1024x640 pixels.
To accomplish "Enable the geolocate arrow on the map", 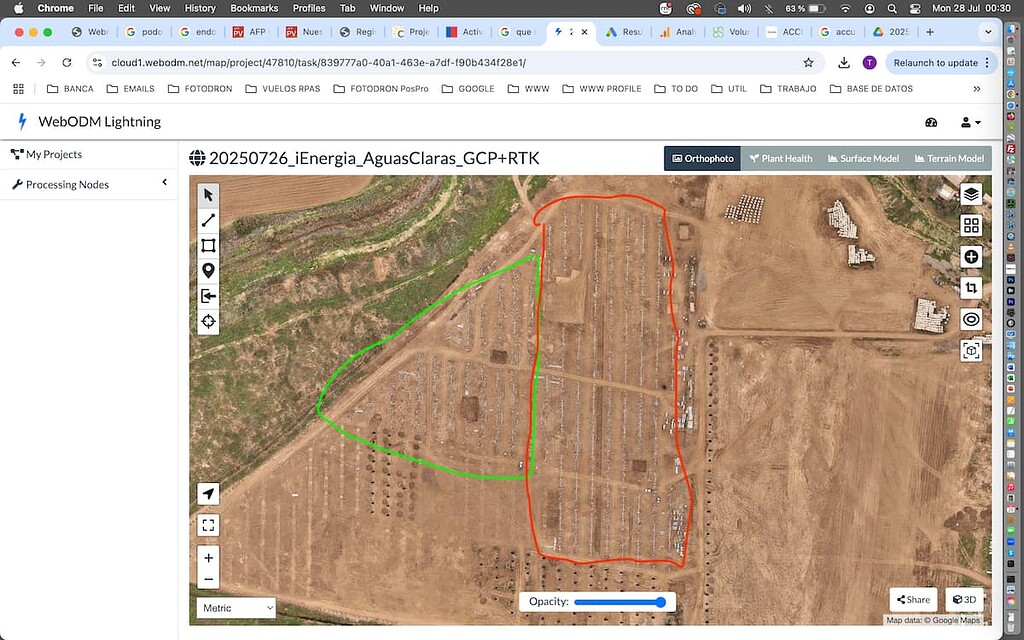I will point(208,493).
